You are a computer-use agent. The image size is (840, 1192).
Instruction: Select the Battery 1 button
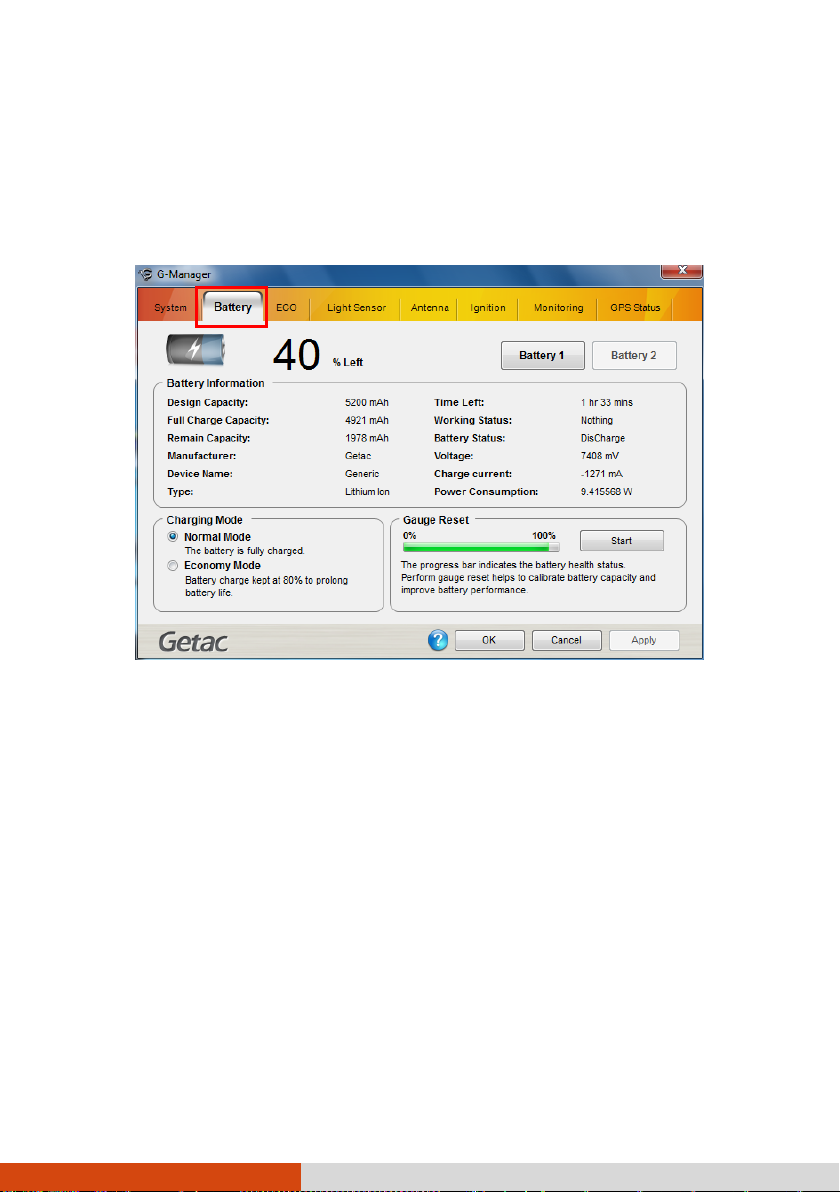click(543, 355)
